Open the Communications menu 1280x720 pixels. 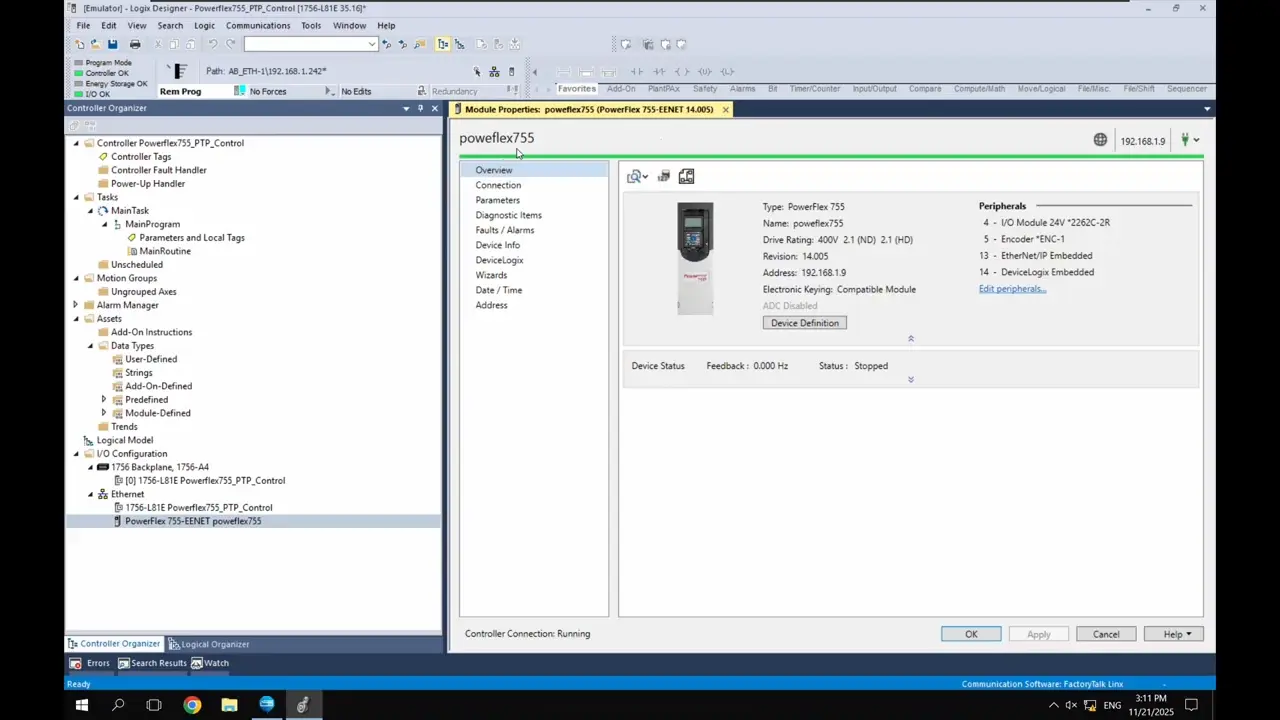[257, 25]
